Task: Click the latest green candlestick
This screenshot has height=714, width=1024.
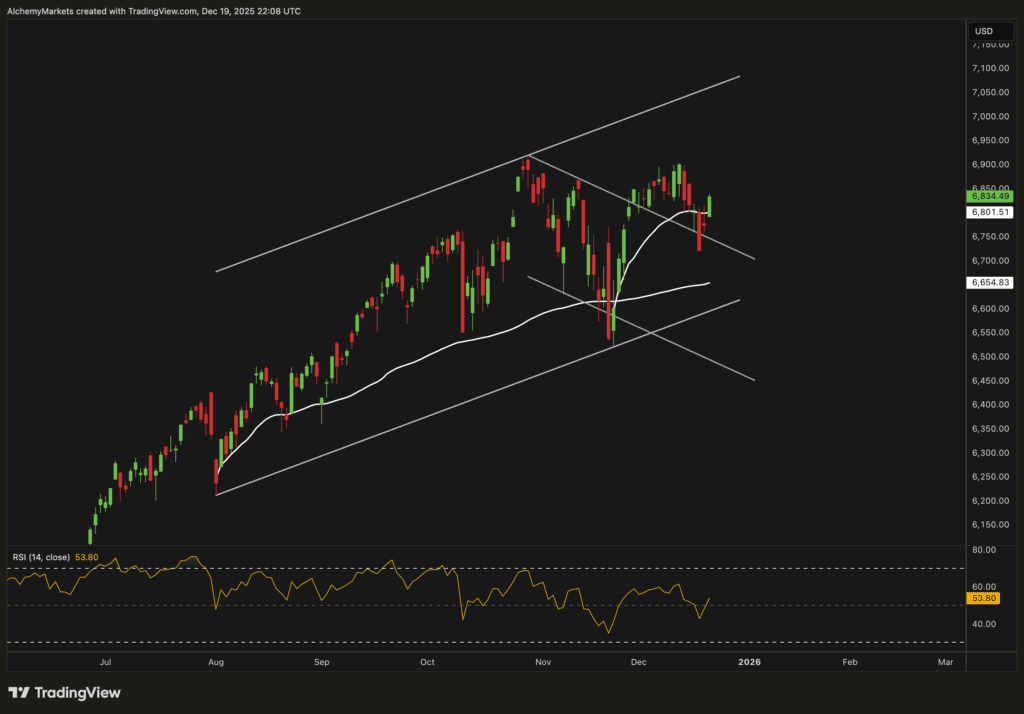Action: [x=710, y=206]
